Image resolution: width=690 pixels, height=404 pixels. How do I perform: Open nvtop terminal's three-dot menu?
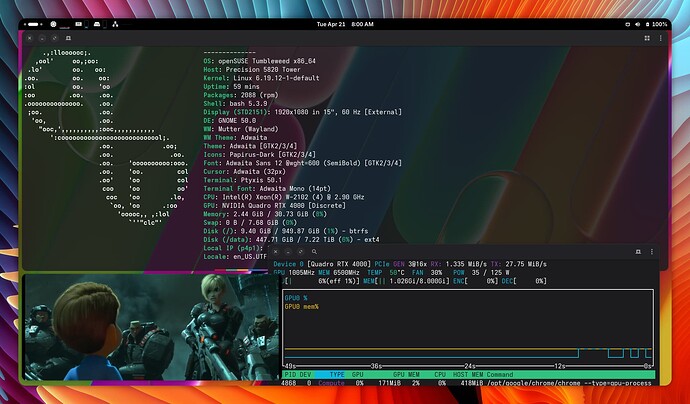652,252
